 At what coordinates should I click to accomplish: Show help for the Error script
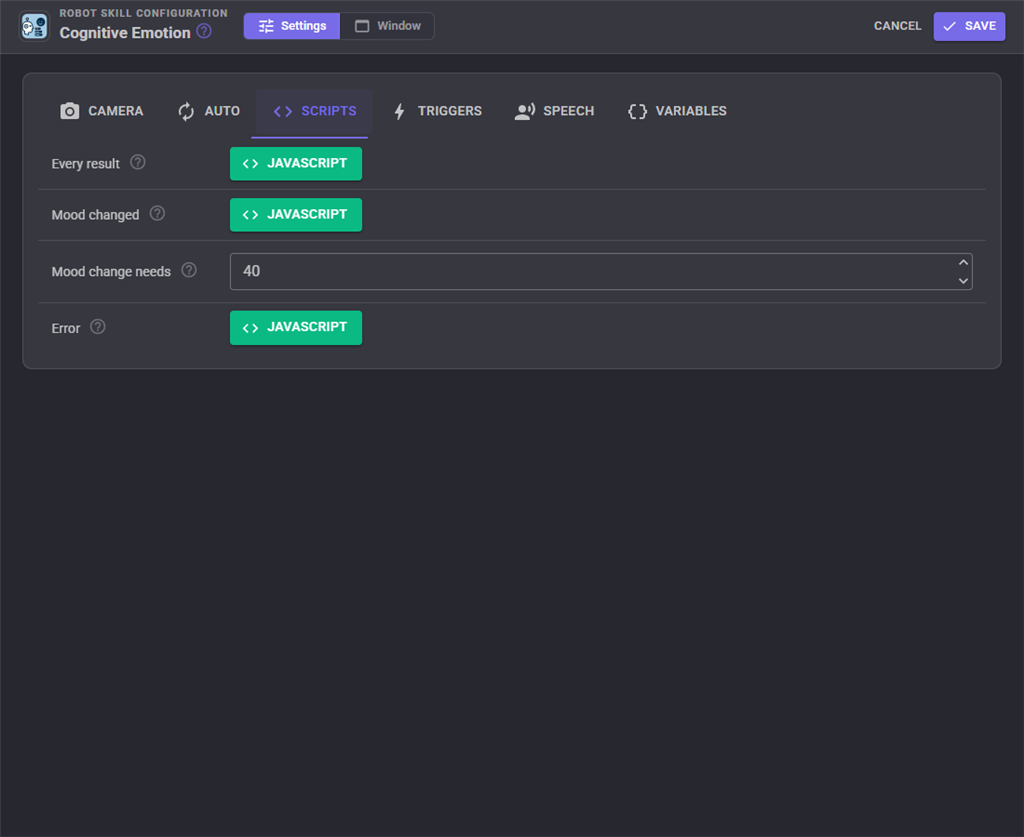[x=97, y=327]
